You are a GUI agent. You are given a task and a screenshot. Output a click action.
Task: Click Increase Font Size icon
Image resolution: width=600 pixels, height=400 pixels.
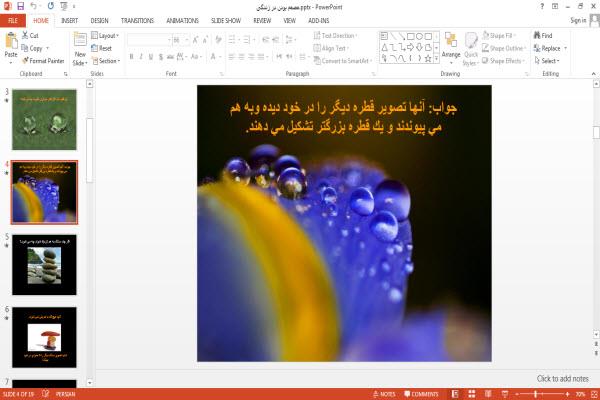195,40
